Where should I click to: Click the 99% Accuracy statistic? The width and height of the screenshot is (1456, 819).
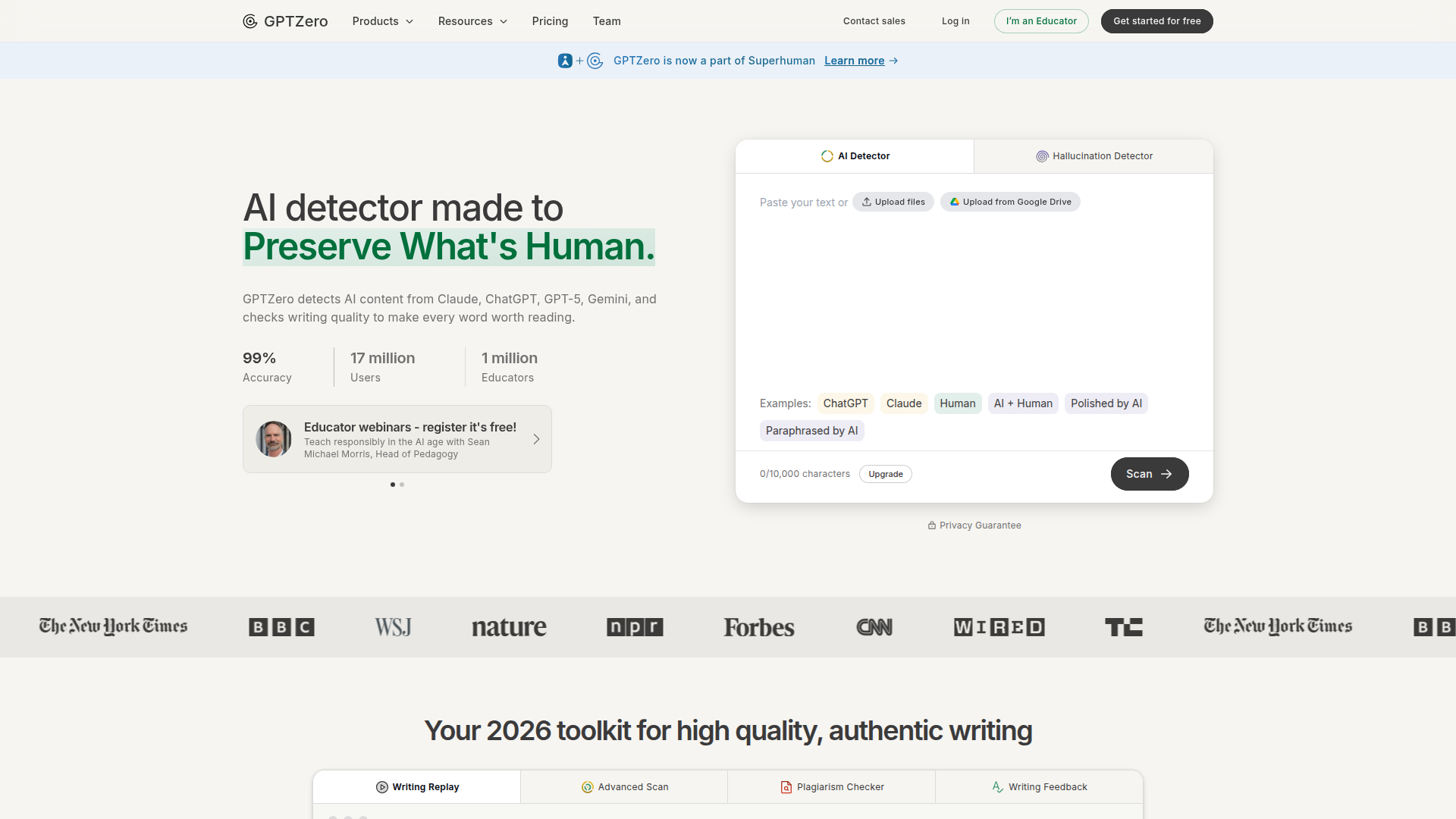tap(267, 367)
